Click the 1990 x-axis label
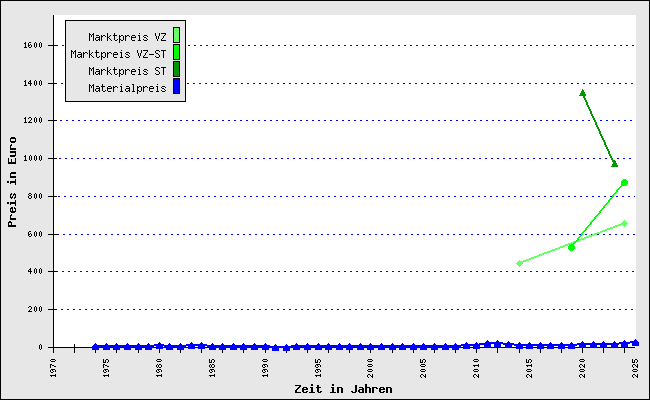 (x=265, y=368)
